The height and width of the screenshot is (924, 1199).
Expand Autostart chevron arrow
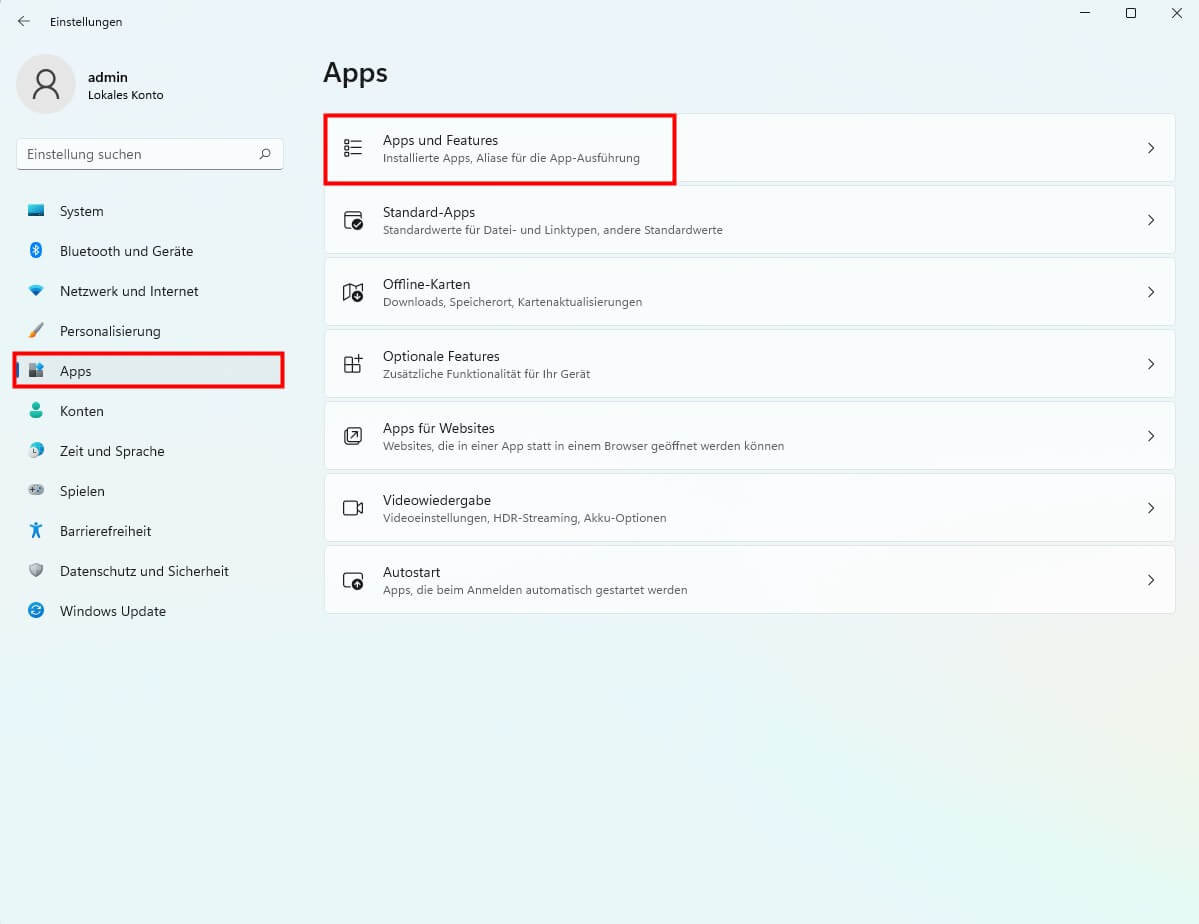1151,580
